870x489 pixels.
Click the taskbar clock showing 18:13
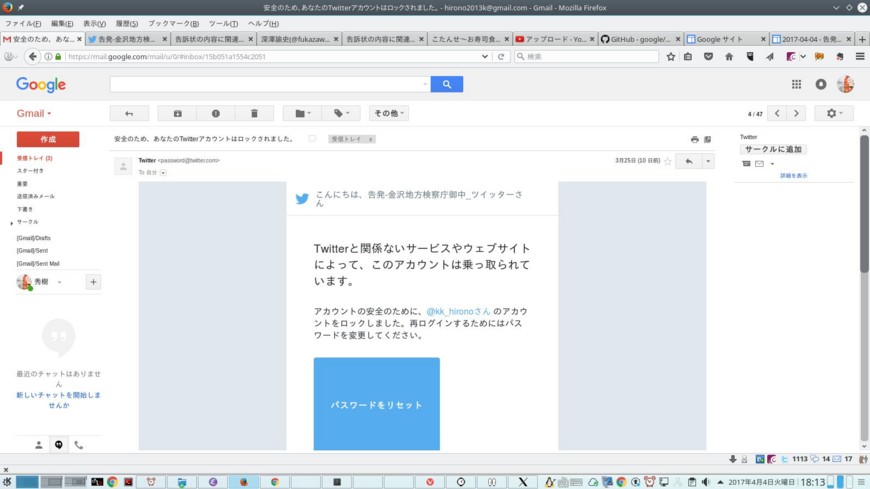(813, 482)
